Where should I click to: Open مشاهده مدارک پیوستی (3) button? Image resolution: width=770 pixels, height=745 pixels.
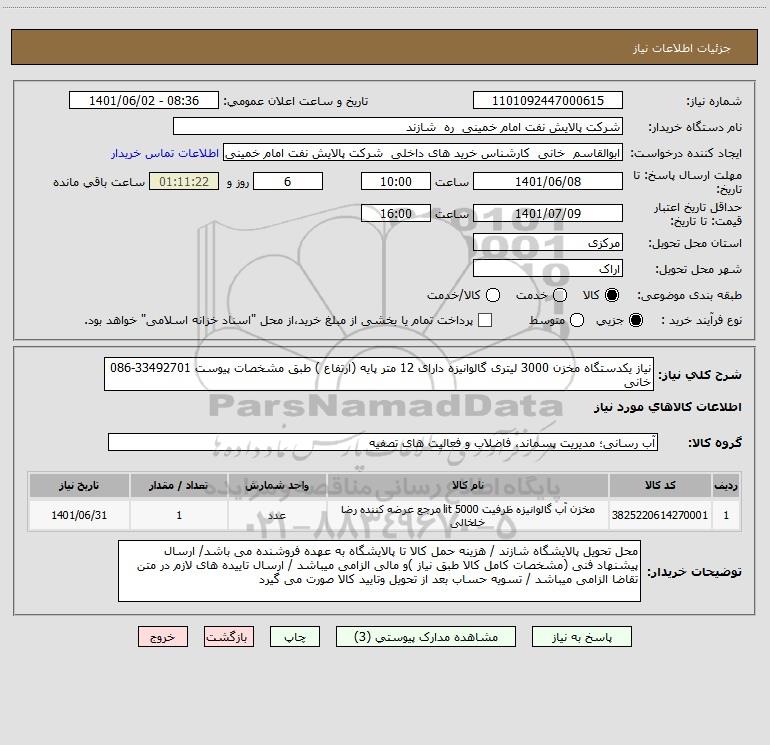[x=426, y=637]
